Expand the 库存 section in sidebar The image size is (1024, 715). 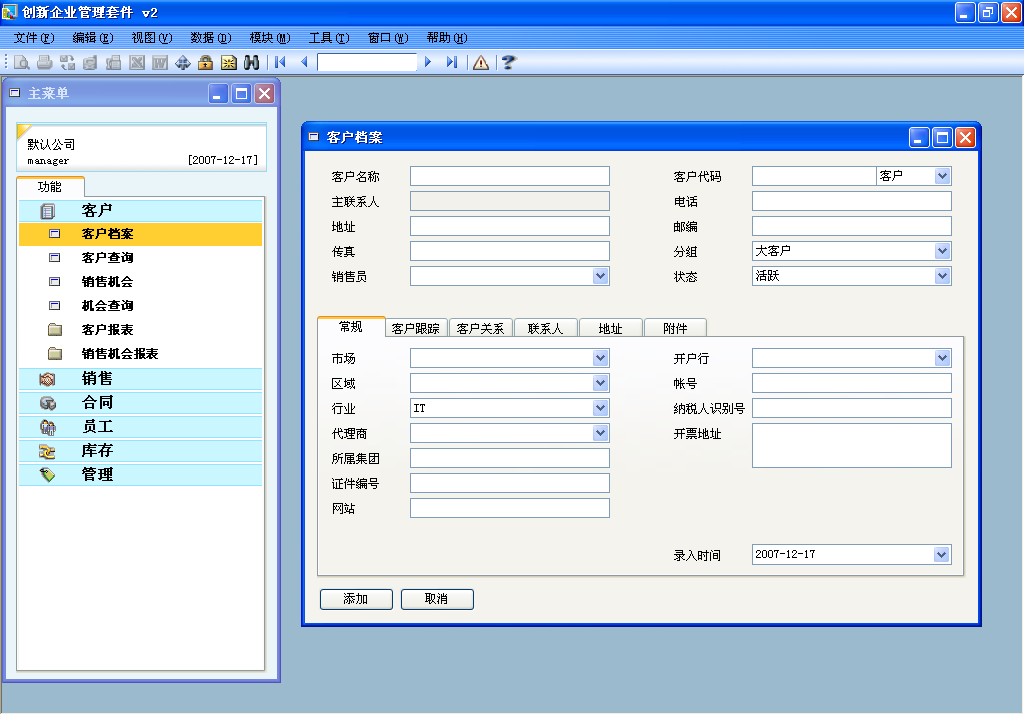[97, 451]
